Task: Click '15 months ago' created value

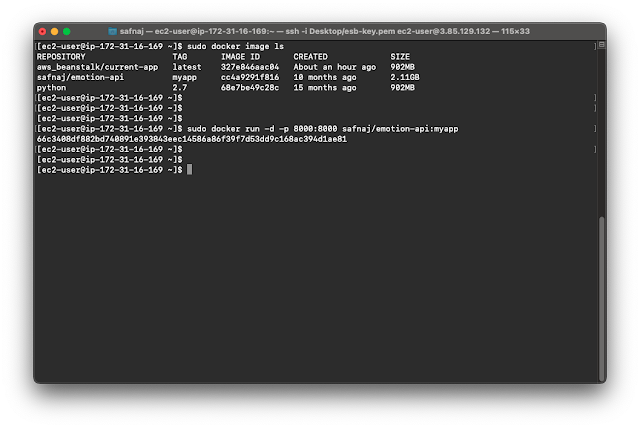Action: [x=325, y=88]
